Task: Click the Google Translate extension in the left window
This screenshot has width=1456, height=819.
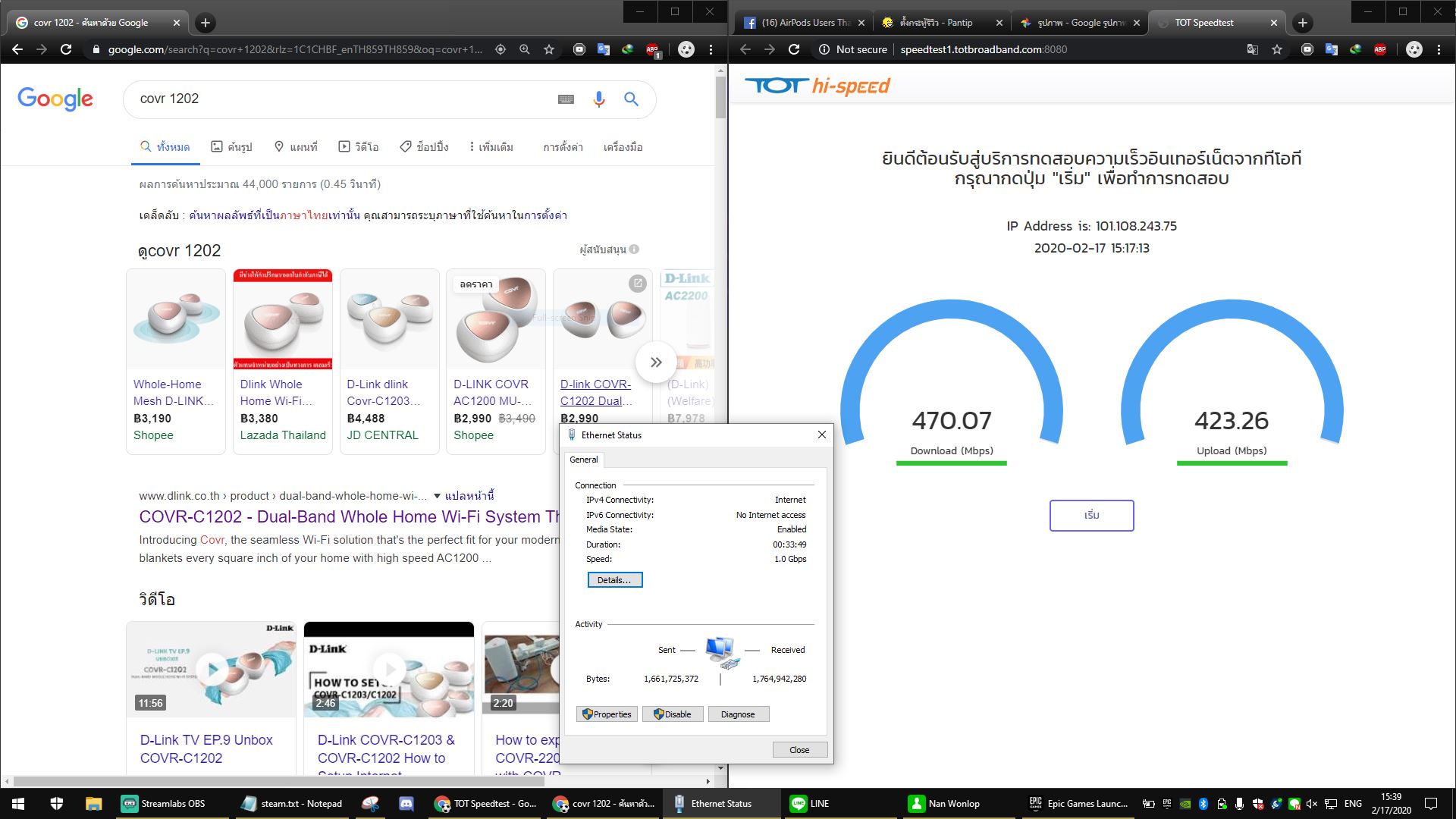Action: tap(604, 49)
